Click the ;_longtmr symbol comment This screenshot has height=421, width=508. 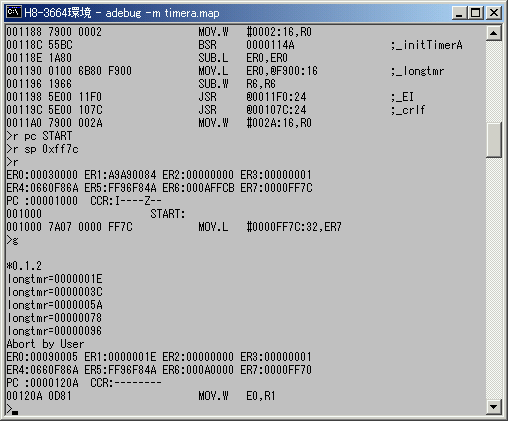coord(417,71)
